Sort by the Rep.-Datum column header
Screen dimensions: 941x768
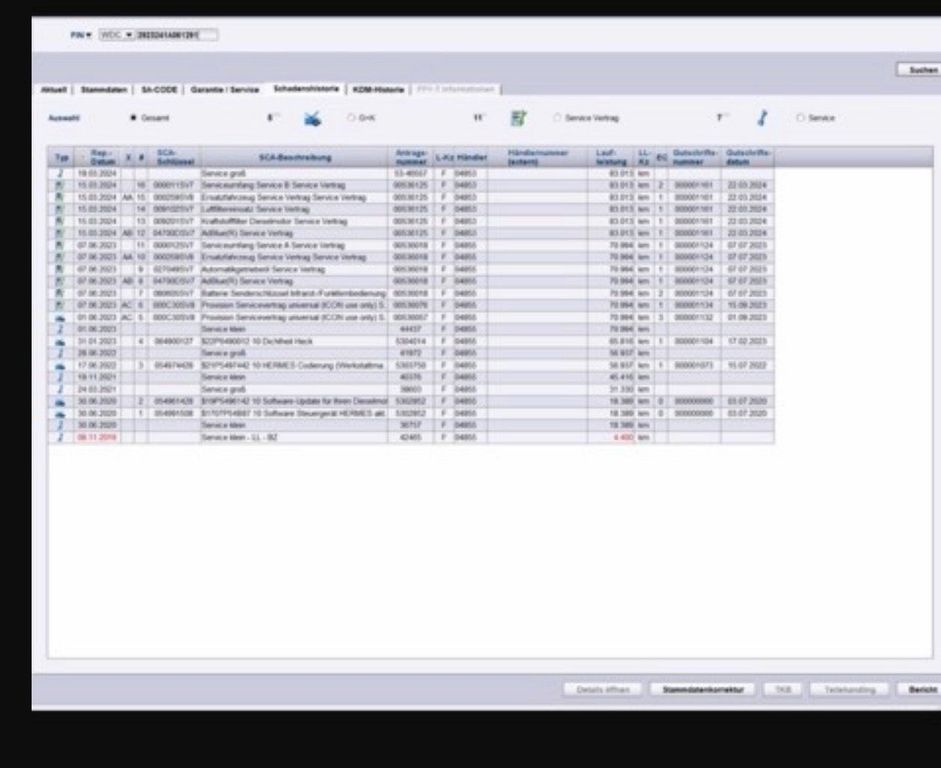point(103,157)
